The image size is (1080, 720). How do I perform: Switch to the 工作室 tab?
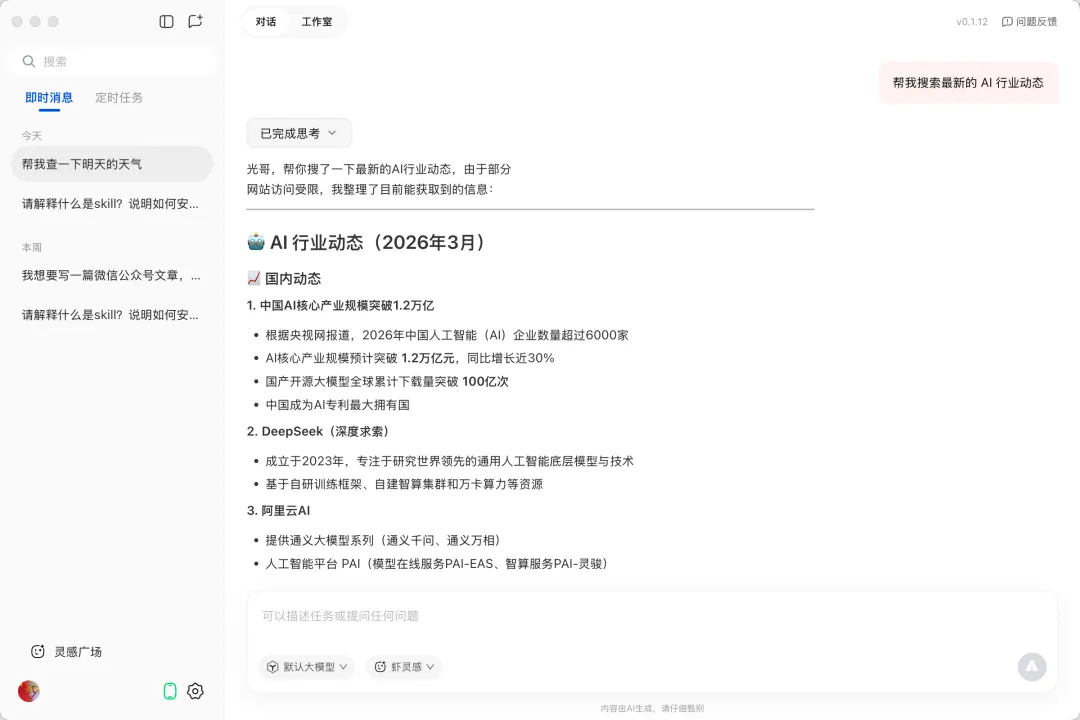click(x=317, y=22)
